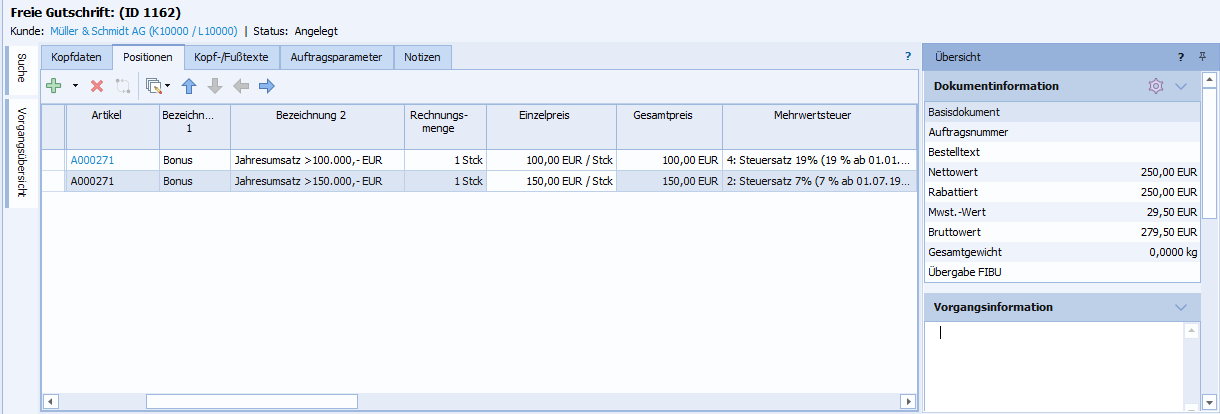Collapse the Dokumentinformation section
1220x414 pixels.
1181,86
